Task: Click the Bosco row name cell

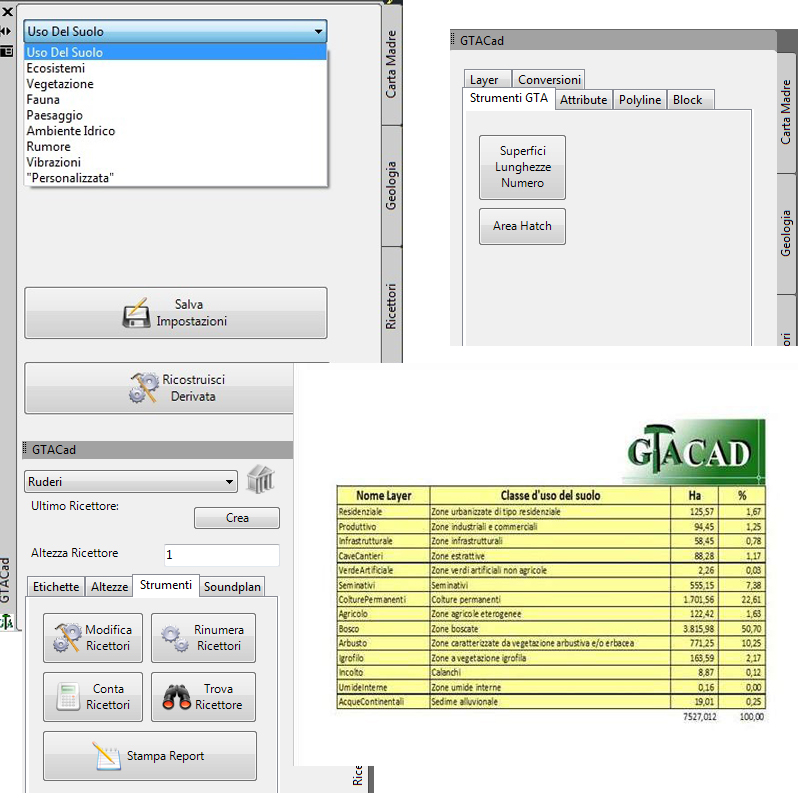Action: (x=384, y=629)
